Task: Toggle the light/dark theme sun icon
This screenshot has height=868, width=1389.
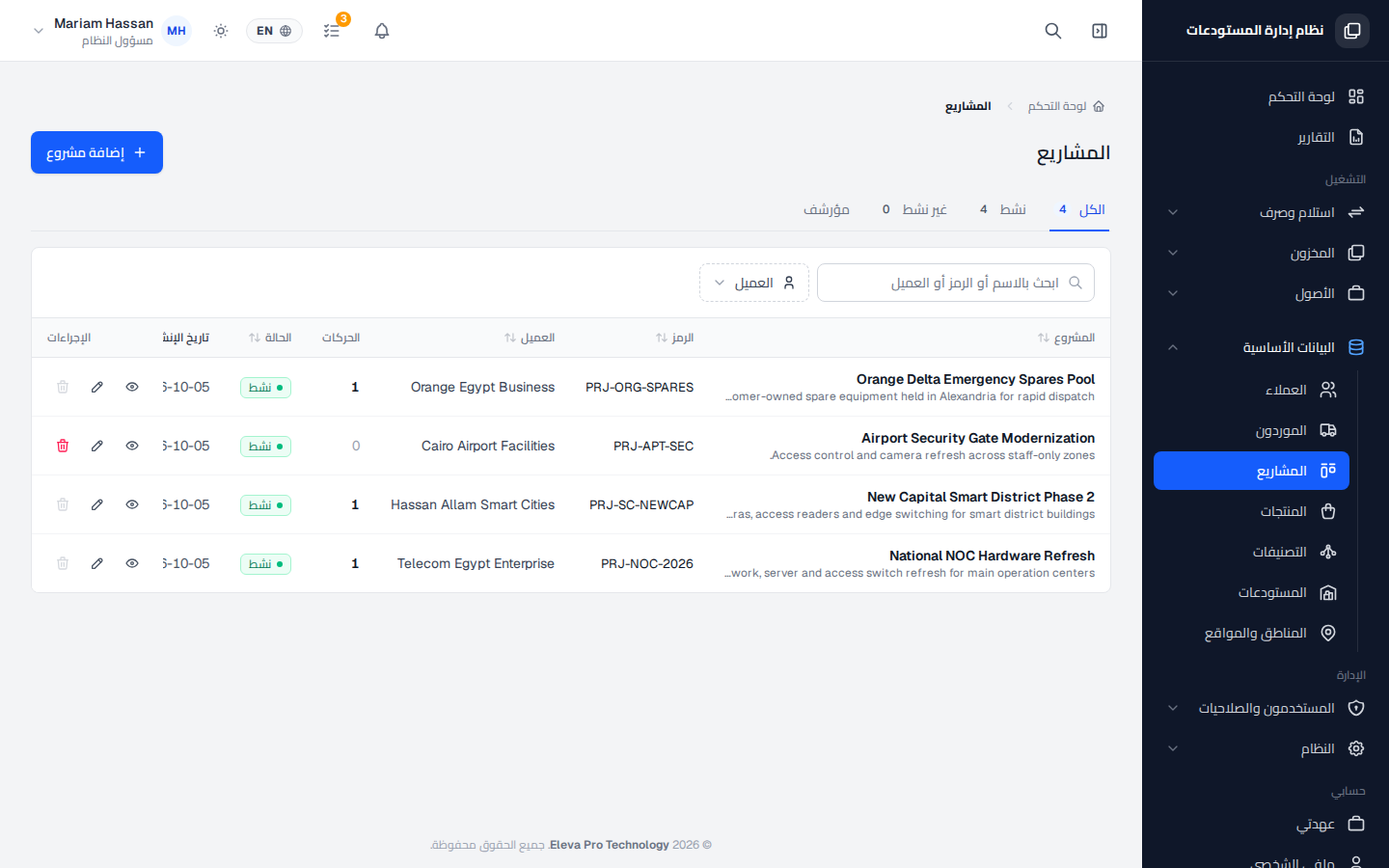Action: [221, 31]
